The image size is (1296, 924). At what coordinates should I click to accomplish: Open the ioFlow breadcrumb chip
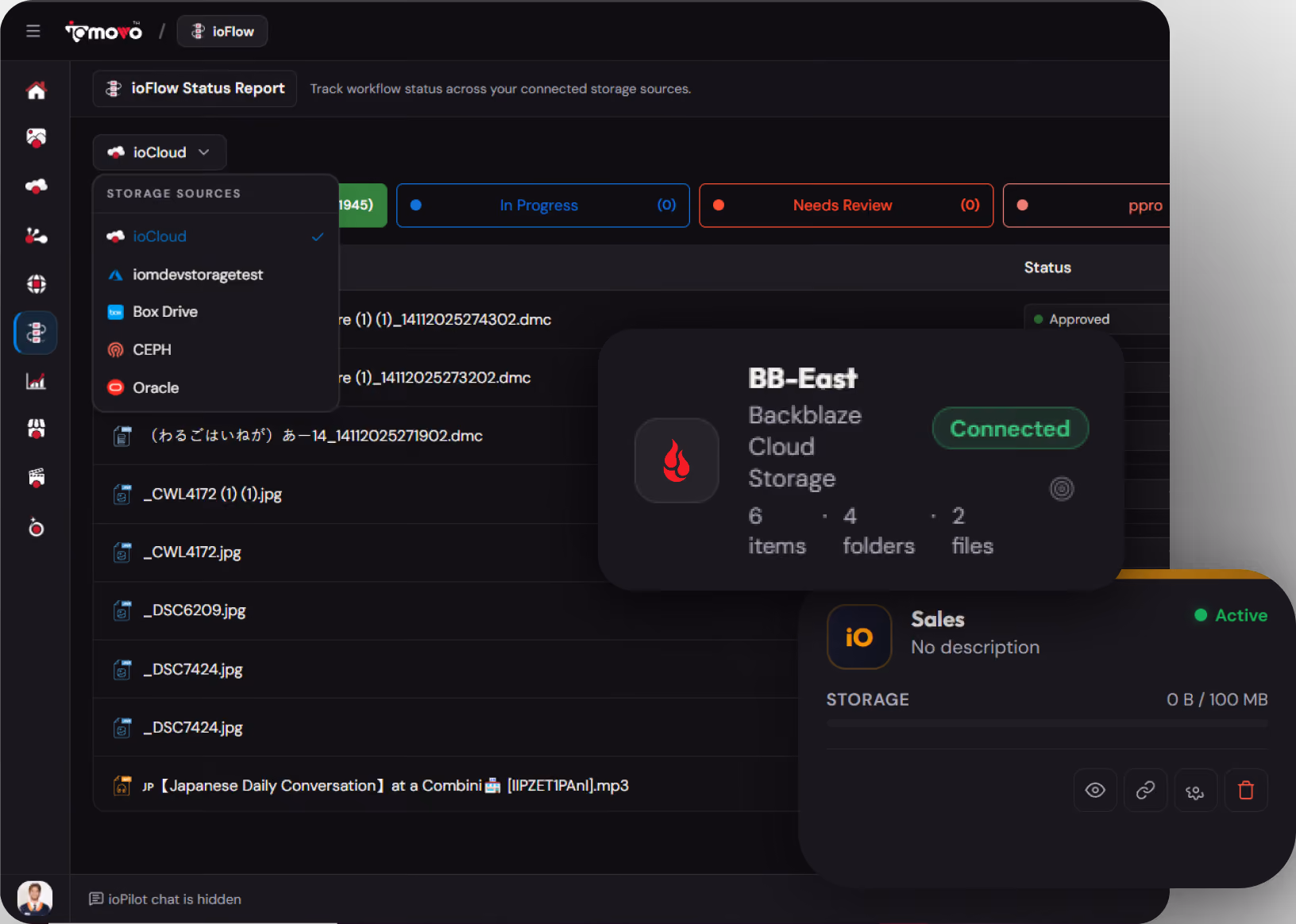pos(222,32)
